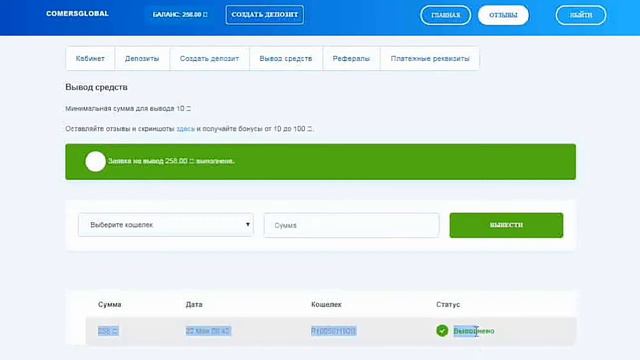This screenshot has width=640, height=360.
Task: Click the Выполнено status text
Action: coord(473,331)
